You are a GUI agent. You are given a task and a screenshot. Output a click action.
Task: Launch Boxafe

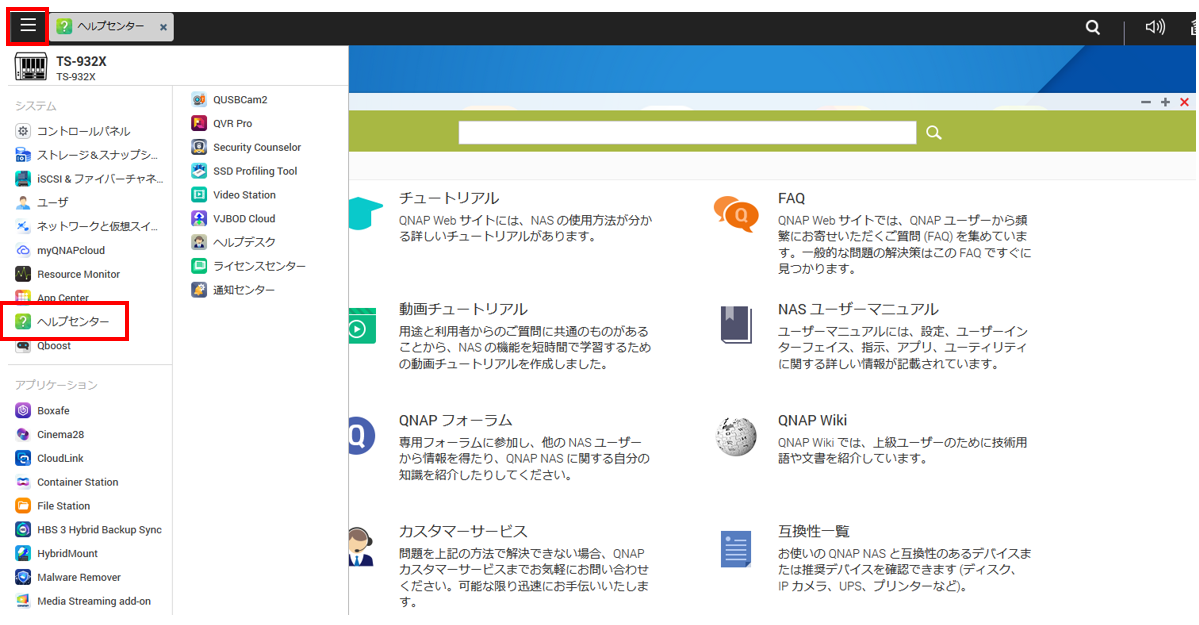pyautogui.click(x=42, y=411)
